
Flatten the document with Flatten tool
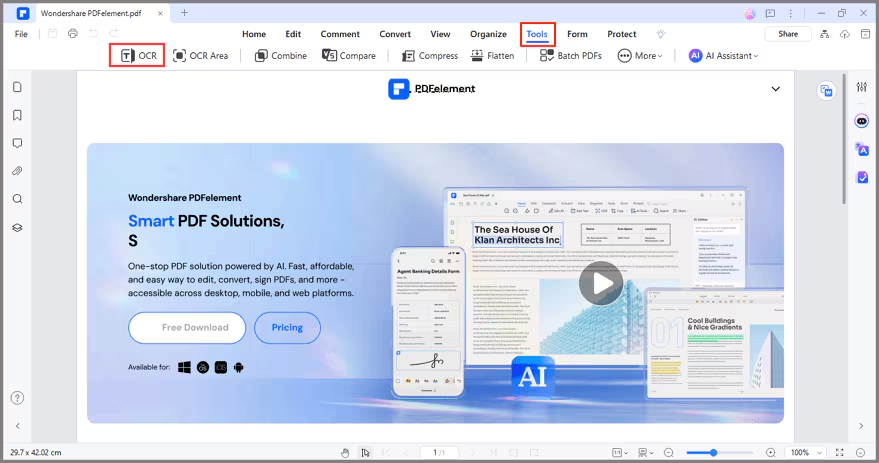[x=492, y=55]
